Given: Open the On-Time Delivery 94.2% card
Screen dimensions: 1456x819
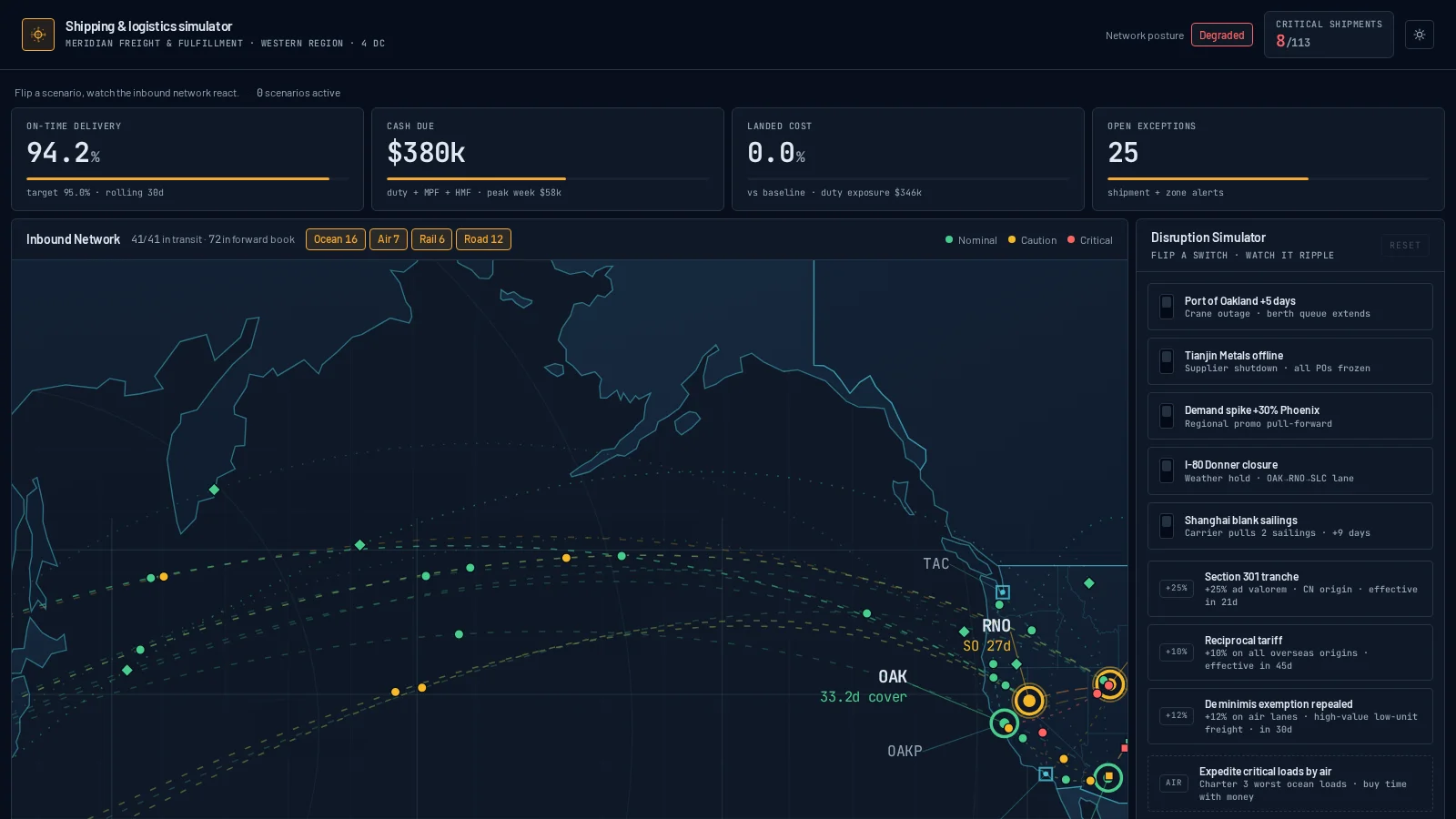Looking at the screenshot, I should (x=187, y=159).
